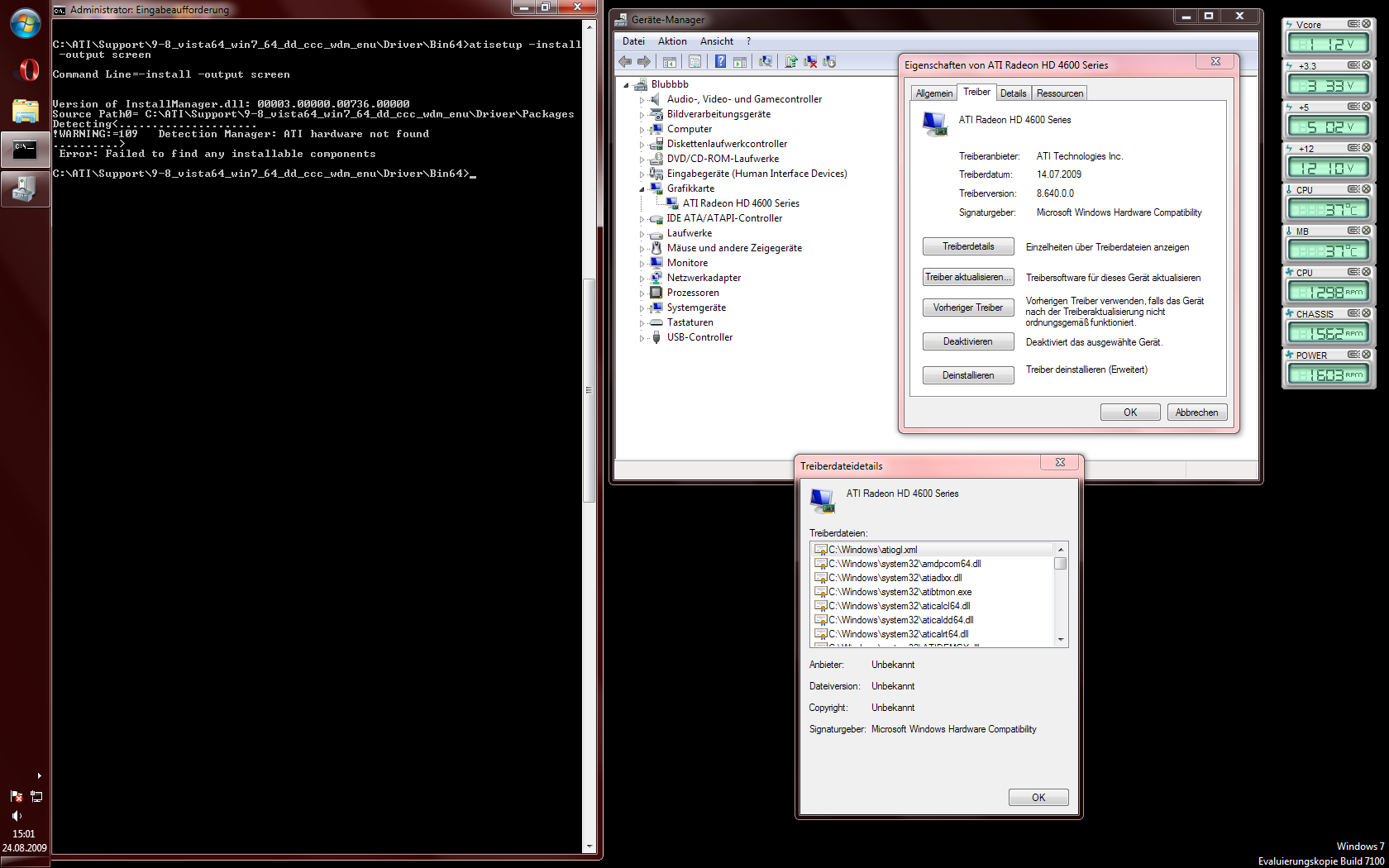Toggle console tree pane icon in Geräte-Manager toolbar
This screenshot has height=868, width=1389.
coord(670,61)
